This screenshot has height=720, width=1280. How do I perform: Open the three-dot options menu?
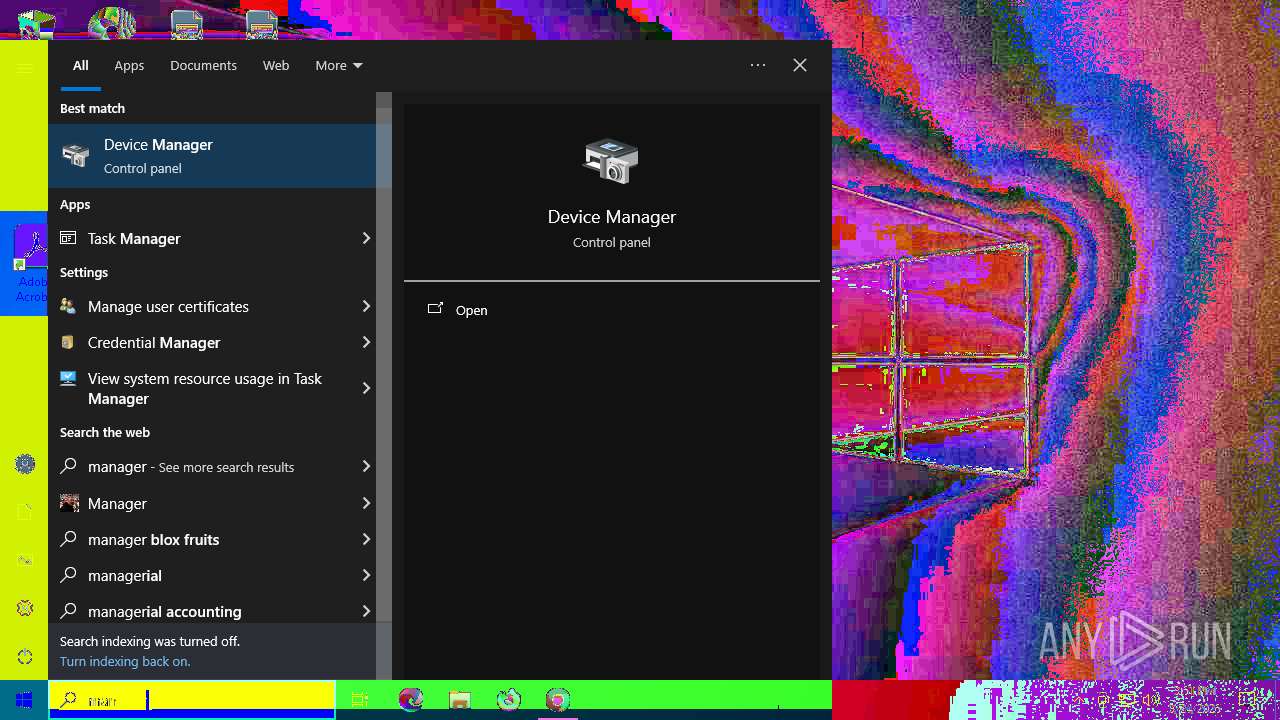[x=758, y=65]
